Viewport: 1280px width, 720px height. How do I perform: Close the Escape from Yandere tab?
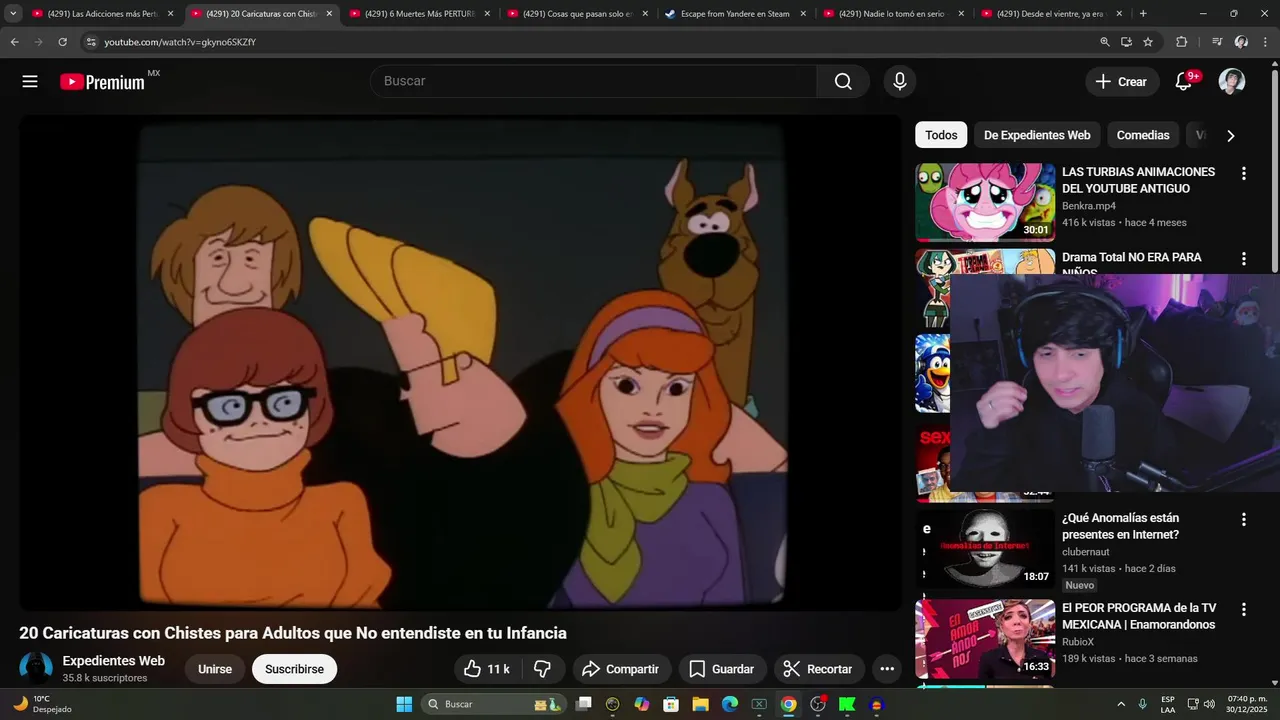coord(803,14)
